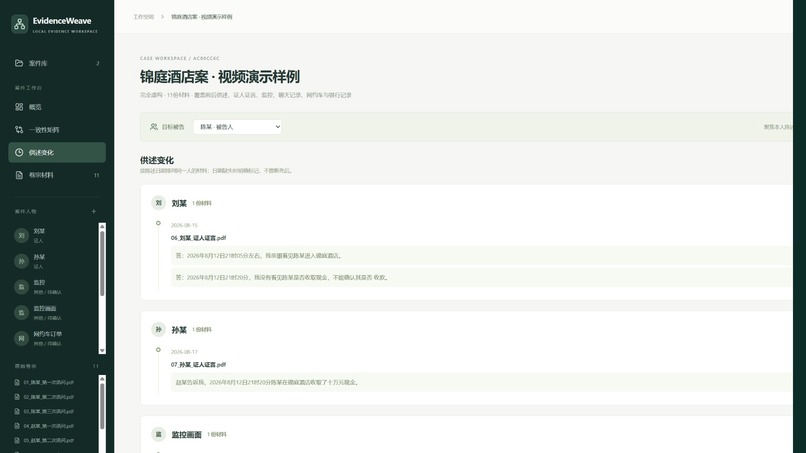806x453 pixels.
Task: Open 06_刘某_证人证言.pdf in the timeline
Action: click(x=198, y=238)
